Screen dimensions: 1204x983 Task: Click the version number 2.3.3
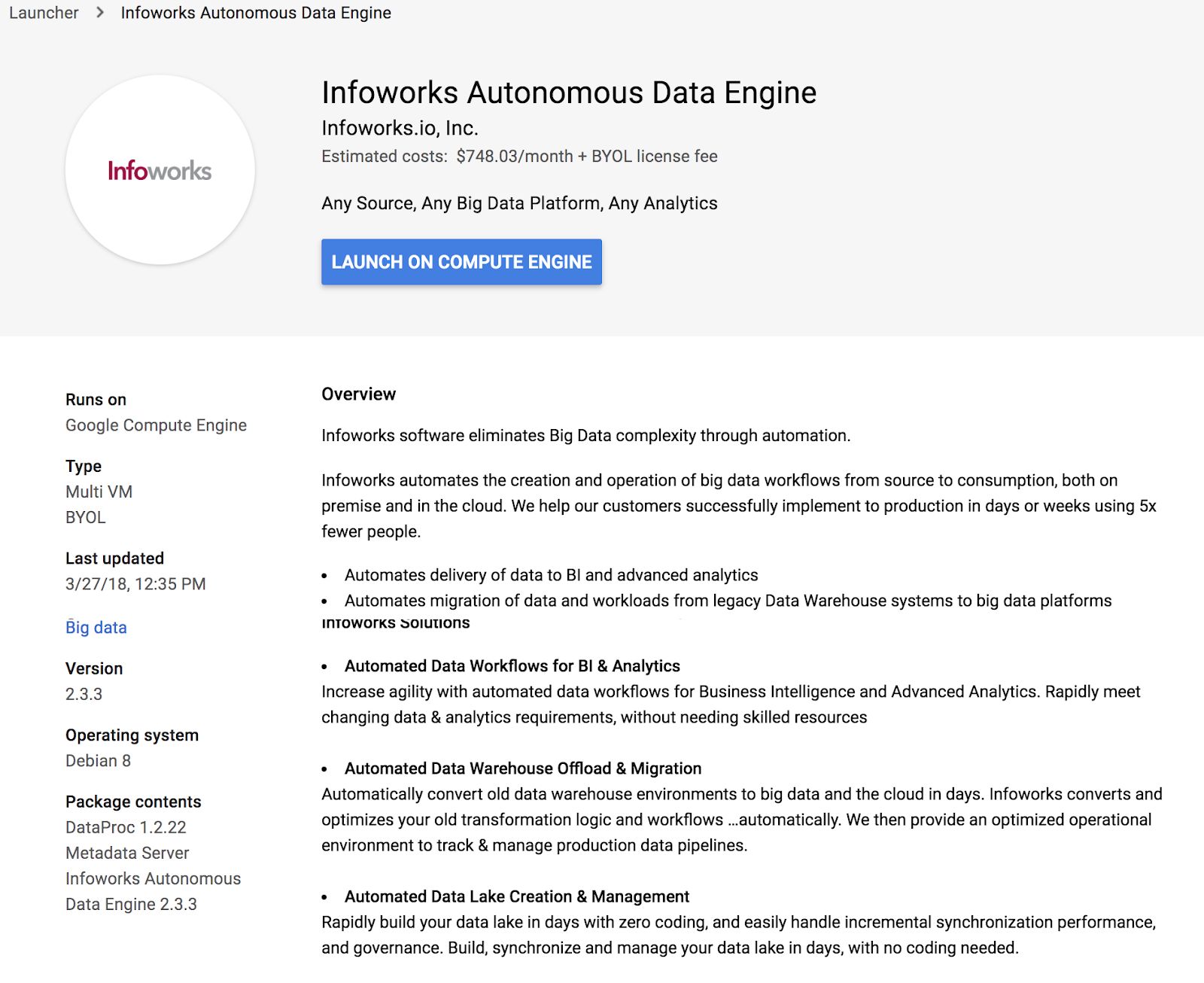coord(84,694)
